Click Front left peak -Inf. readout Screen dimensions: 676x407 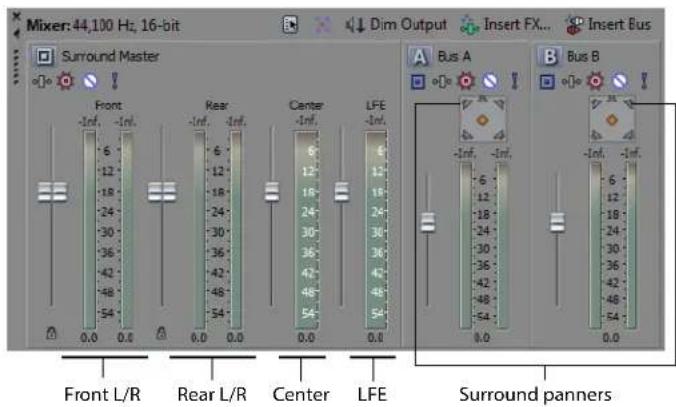click(x=89, y=122)
